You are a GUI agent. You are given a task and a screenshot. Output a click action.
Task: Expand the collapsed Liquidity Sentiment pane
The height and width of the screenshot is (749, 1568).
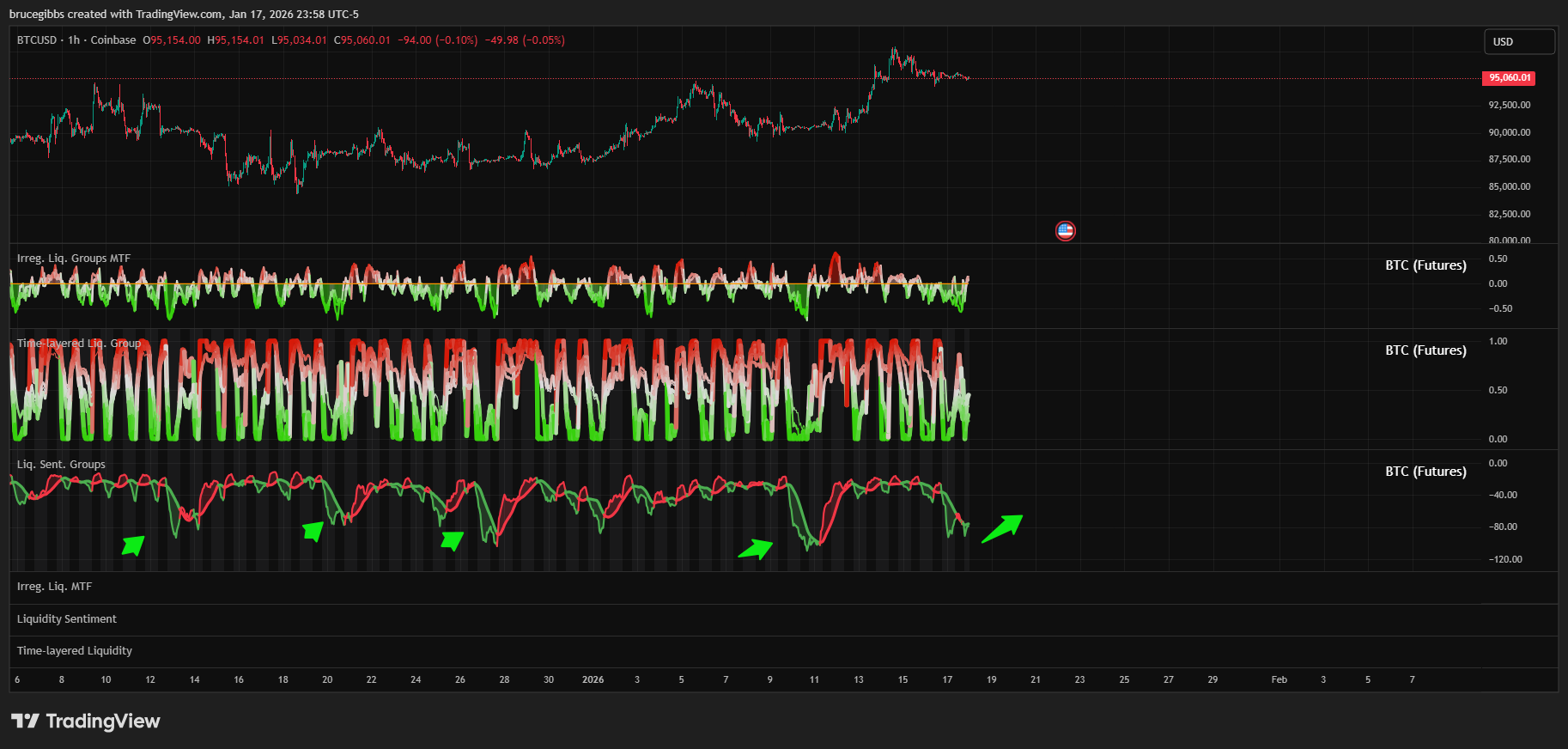coord(67,619)
